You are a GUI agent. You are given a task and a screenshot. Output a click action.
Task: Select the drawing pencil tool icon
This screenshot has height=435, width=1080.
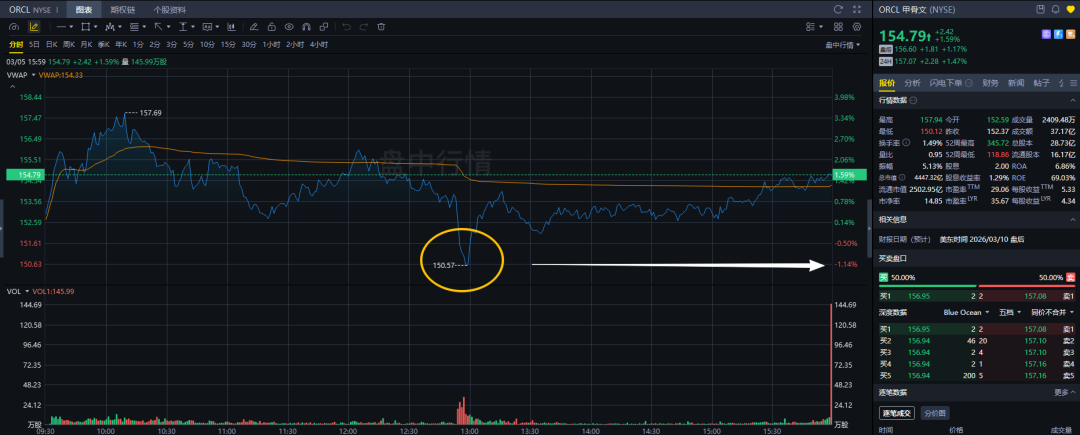tap(36, 27)
